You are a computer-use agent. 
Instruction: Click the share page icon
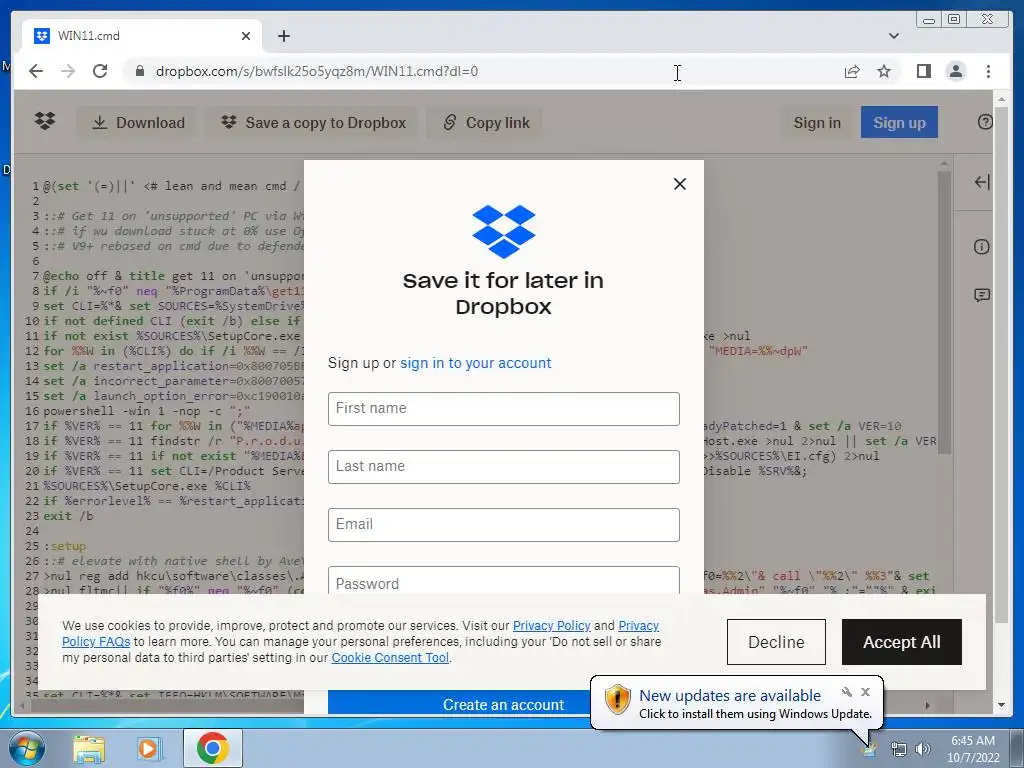click(852, 71)
